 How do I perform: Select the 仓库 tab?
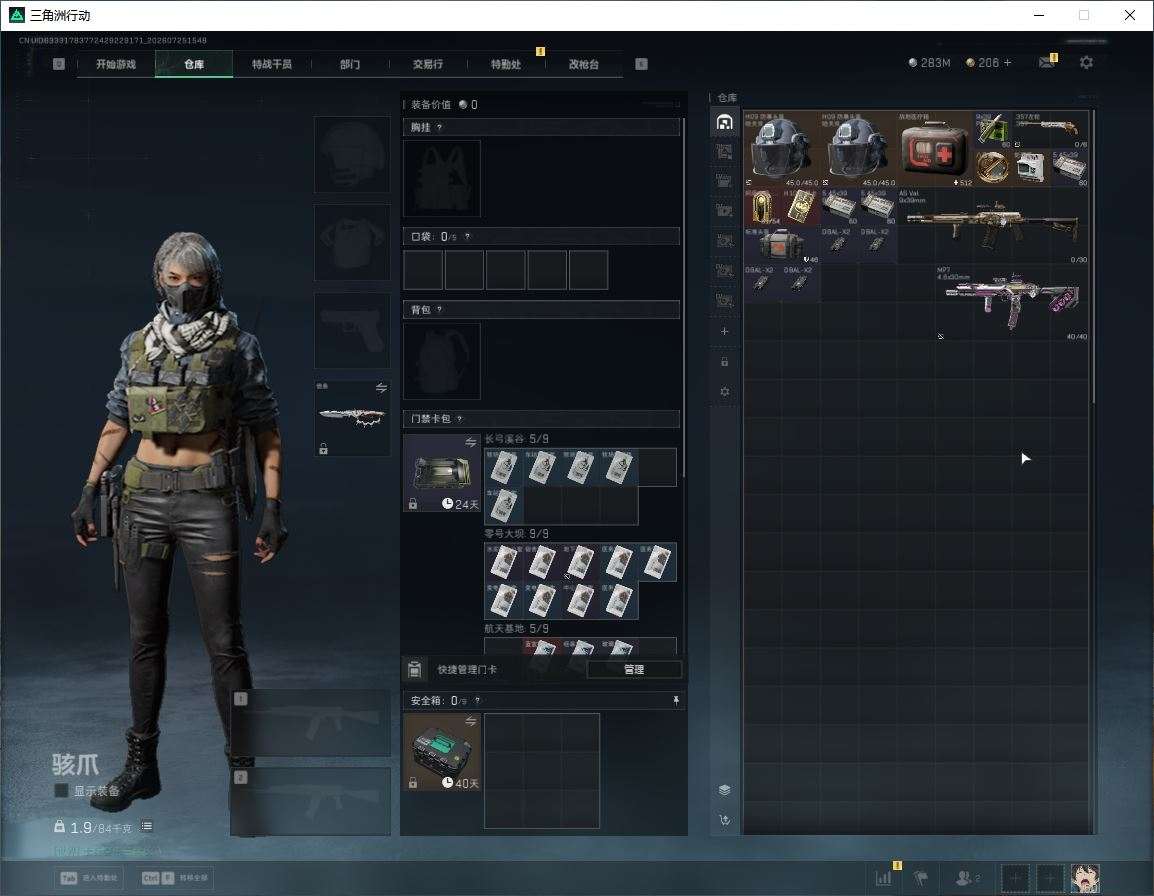coord(194,64)
